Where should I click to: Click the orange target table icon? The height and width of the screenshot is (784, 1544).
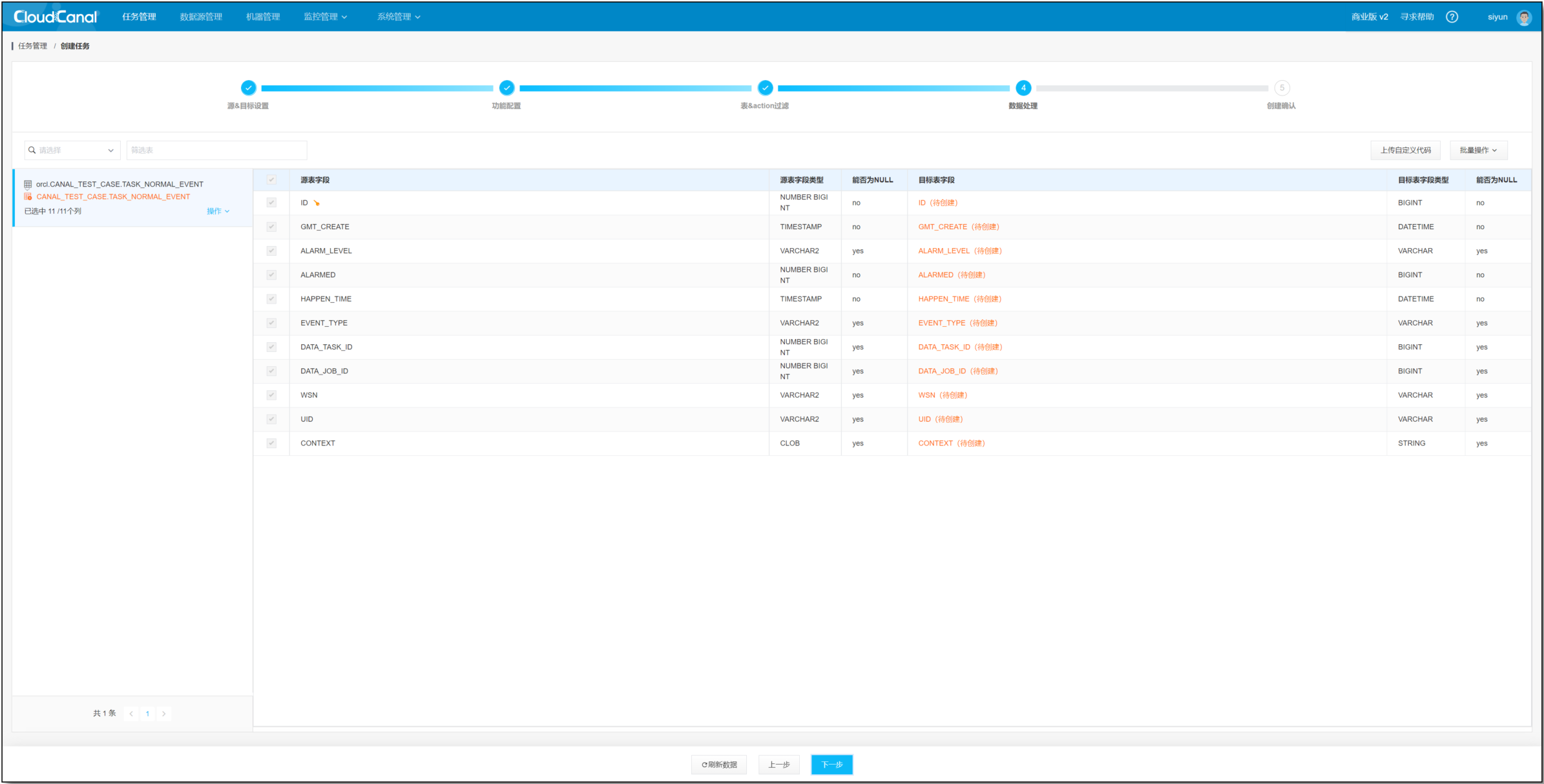click(28, 196)
